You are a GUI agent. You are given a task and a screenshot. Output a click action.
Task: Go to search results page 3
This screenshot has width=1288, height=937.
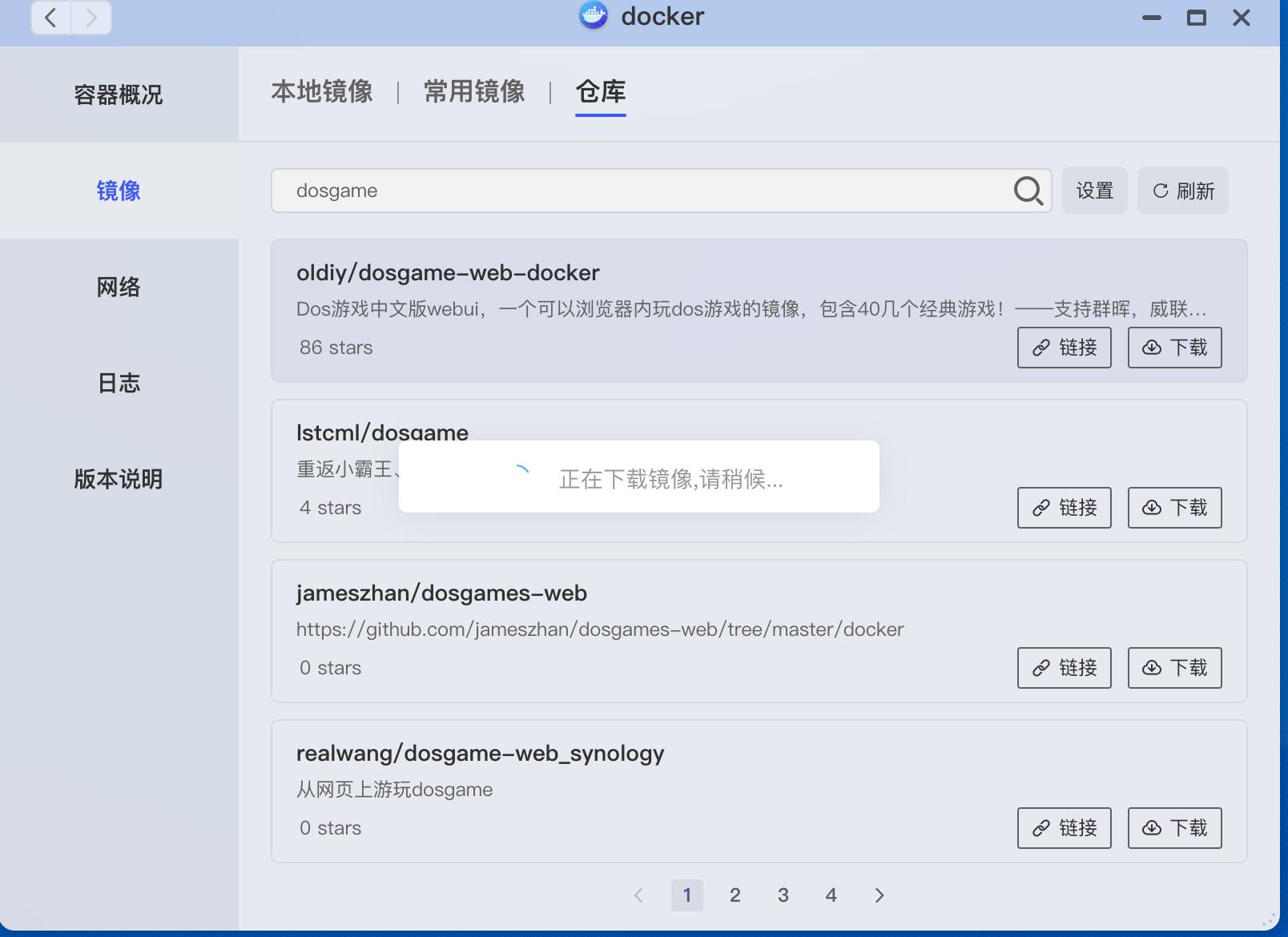coord(783,895)
